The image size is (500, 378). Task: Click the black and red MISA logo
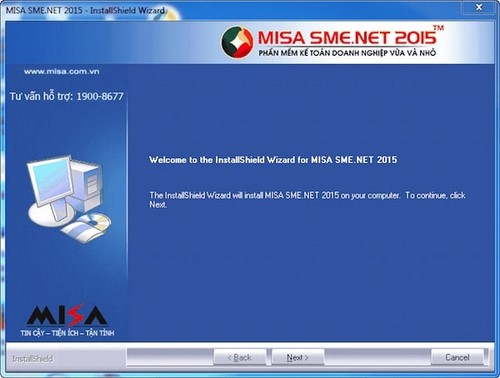click(67, 316)
